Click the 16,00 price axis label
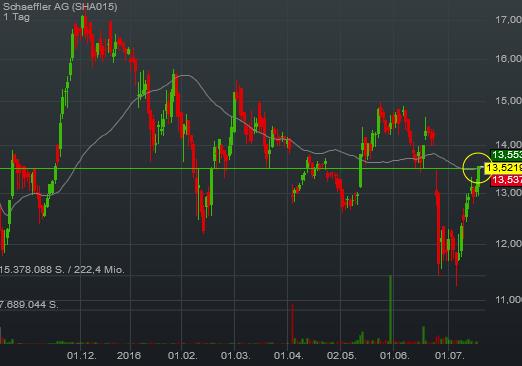 [508, 59]
